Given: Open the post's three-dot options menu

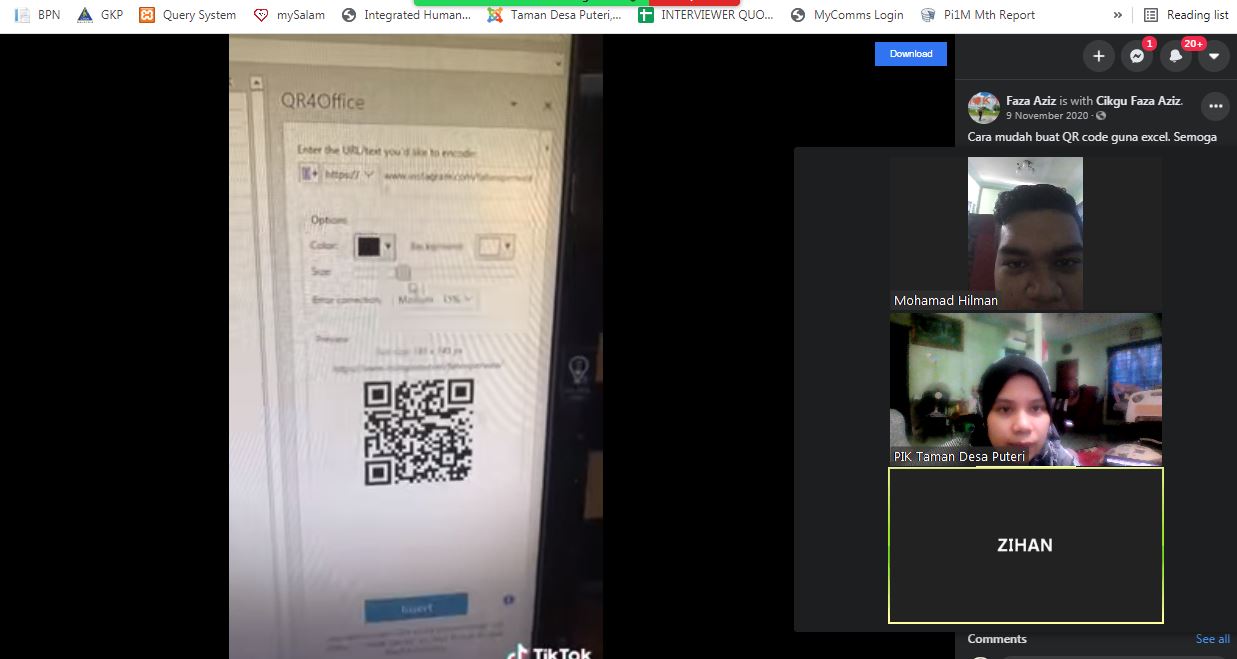Looking at the screenshot, I should [1215, 106].
